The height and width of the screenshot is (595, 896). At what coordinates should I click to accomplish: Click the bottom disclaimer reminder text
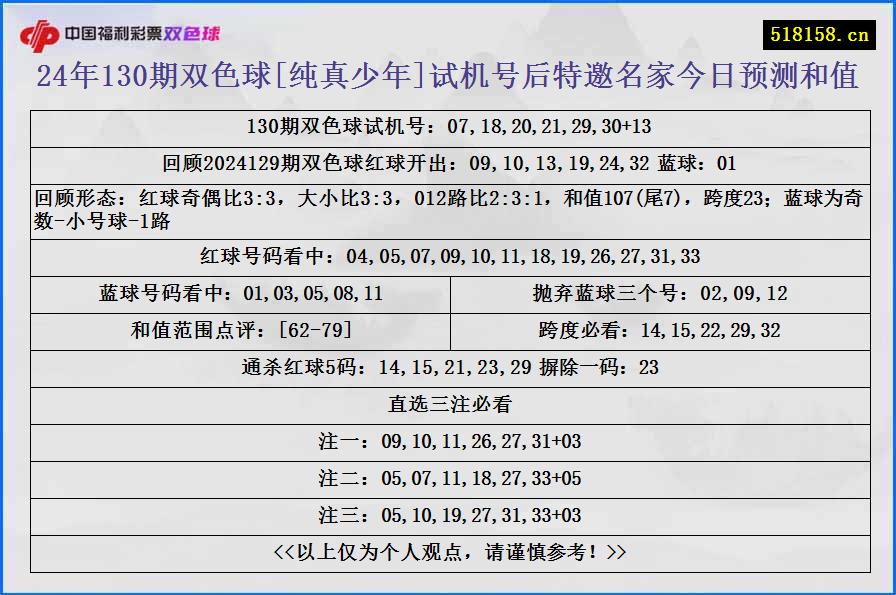pos(448,552)
